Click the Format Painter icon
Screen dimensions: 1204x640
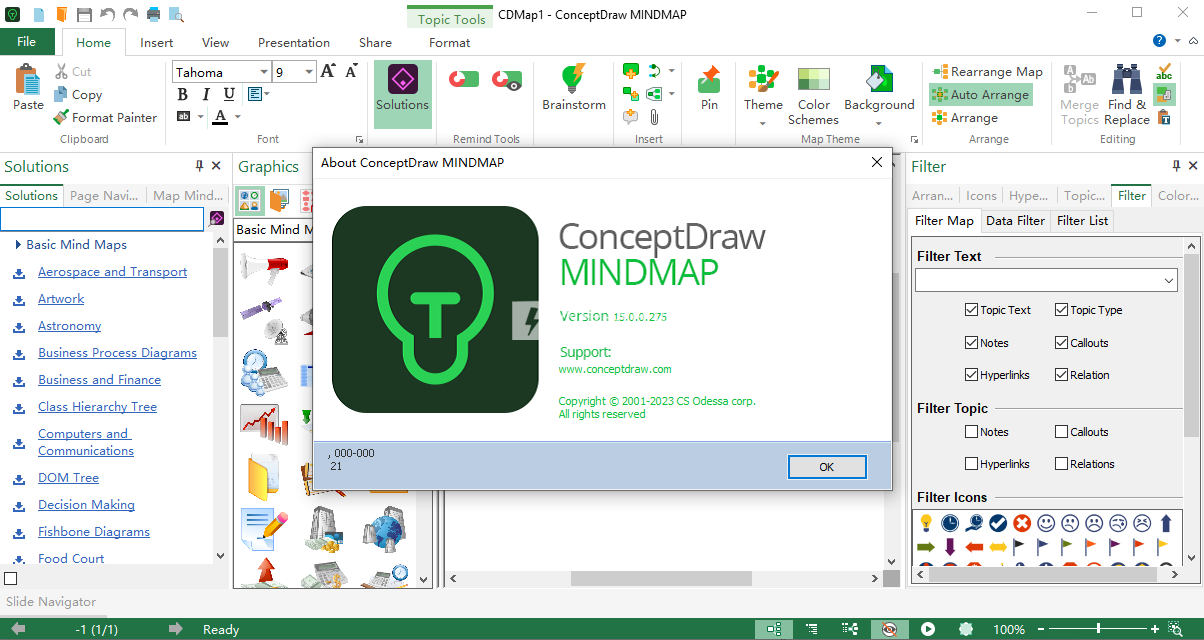pos(62,117)
